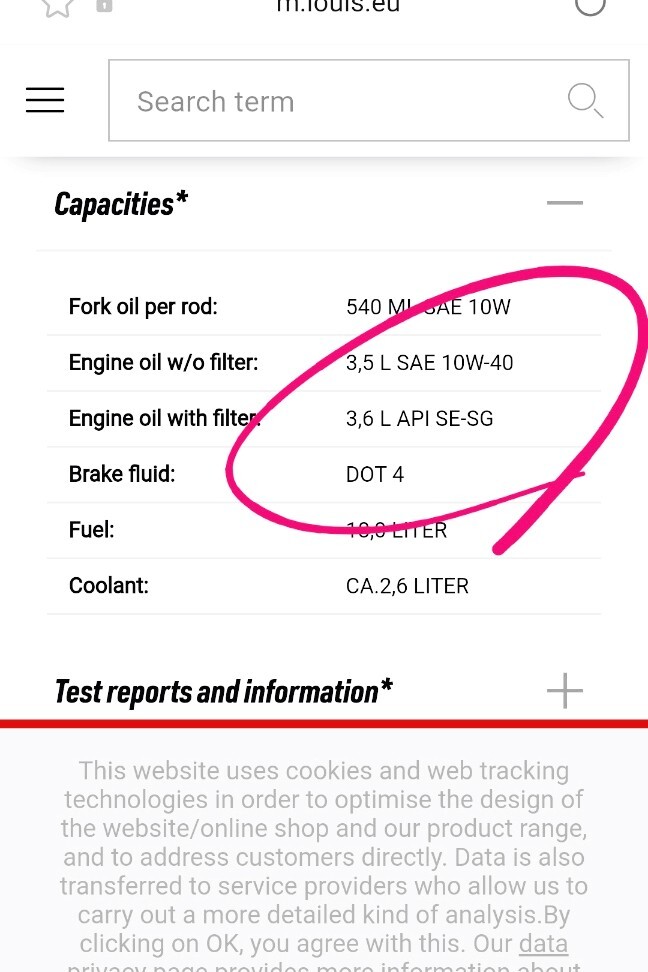Image resolution: width=648 pixels, height=972 pixels.
Task: Tap the 3,5 L SAE 10W-40 value
Action: tap(429, 363)
